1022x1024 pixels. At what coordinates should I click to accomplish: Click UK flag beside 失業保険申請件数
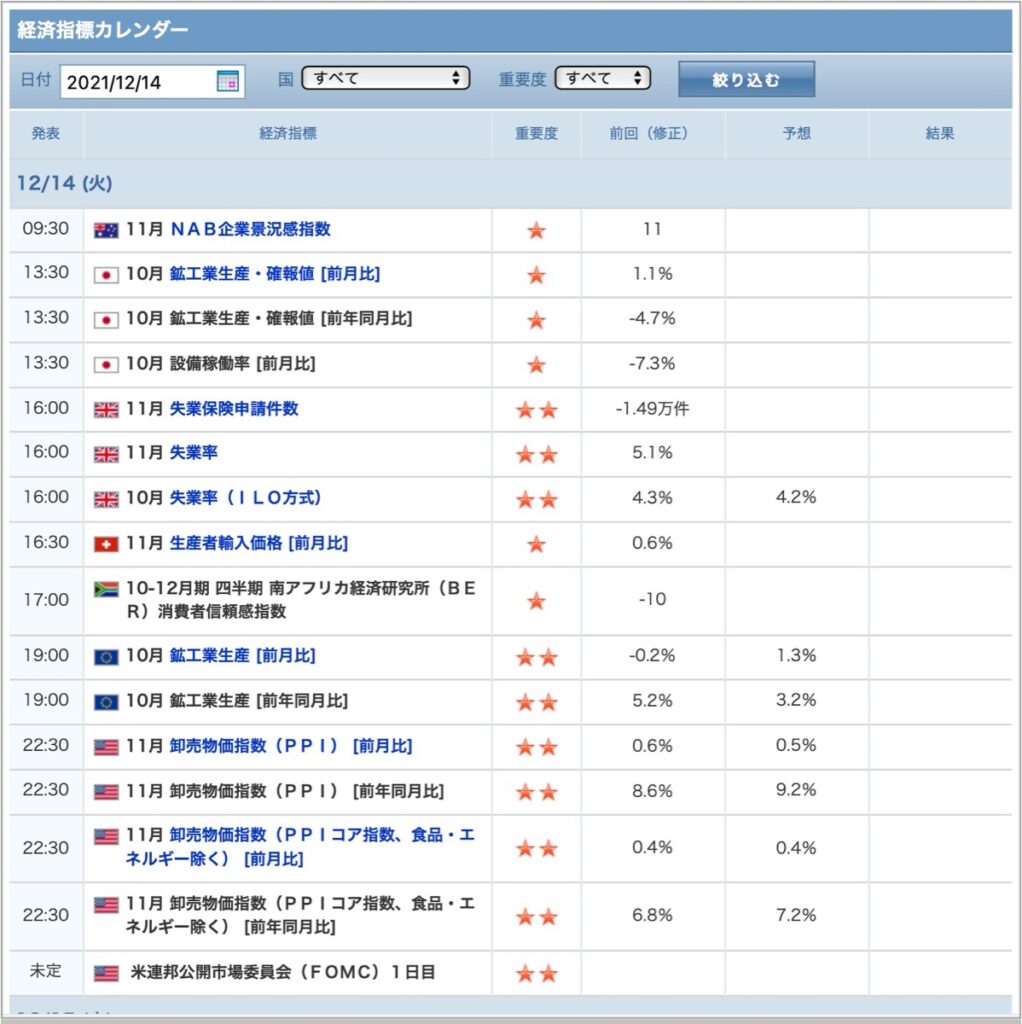106,410
